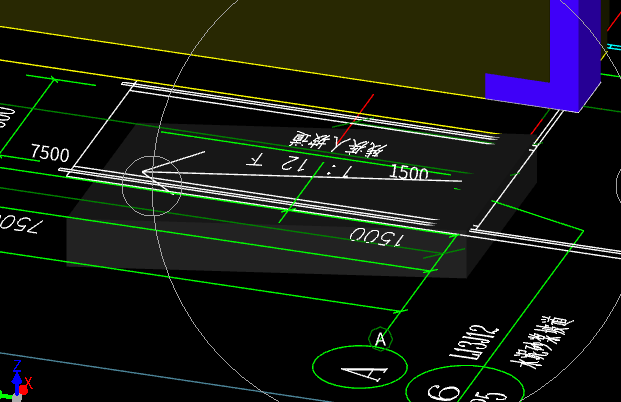Select the small hexagon axis marker A
621x402 pixels.
pos(381,339)
